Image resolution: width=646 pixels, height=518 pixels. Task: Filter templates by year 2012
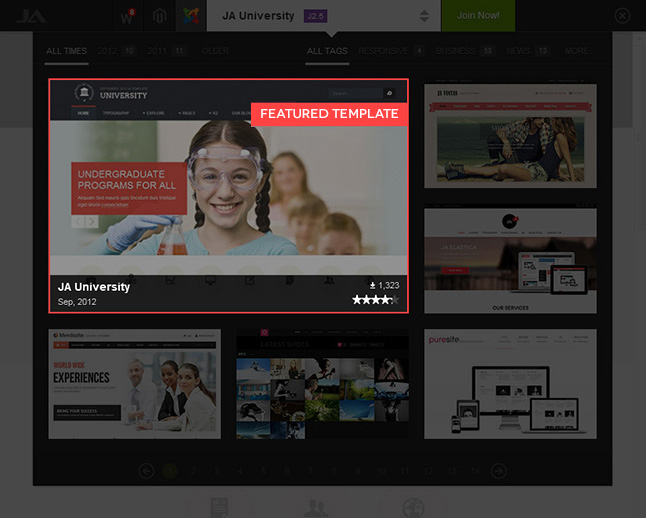117,51
